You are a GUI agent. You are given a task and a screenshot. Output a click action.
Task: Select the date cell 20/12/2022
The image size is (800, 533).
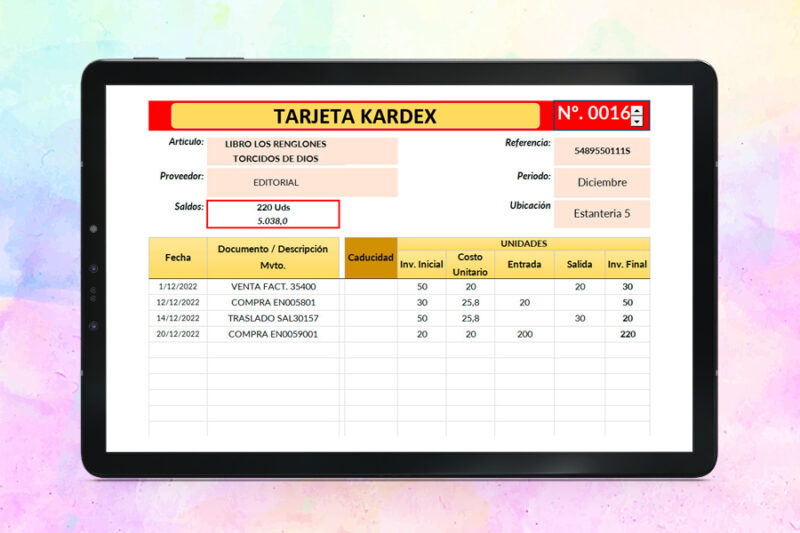[x=178, y=334]
